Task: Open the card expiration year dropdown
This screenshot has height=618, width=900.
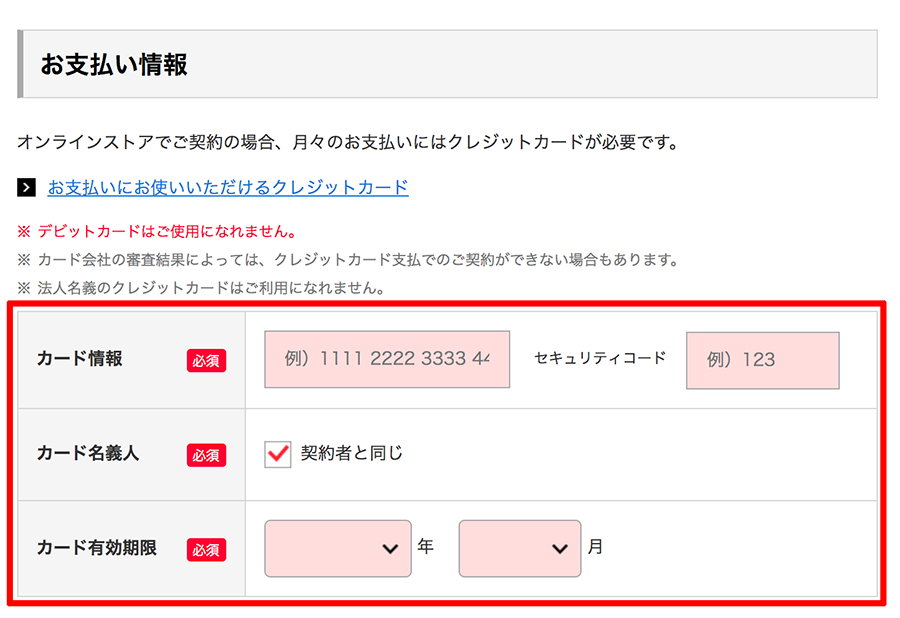Action: tap(337, 547)
